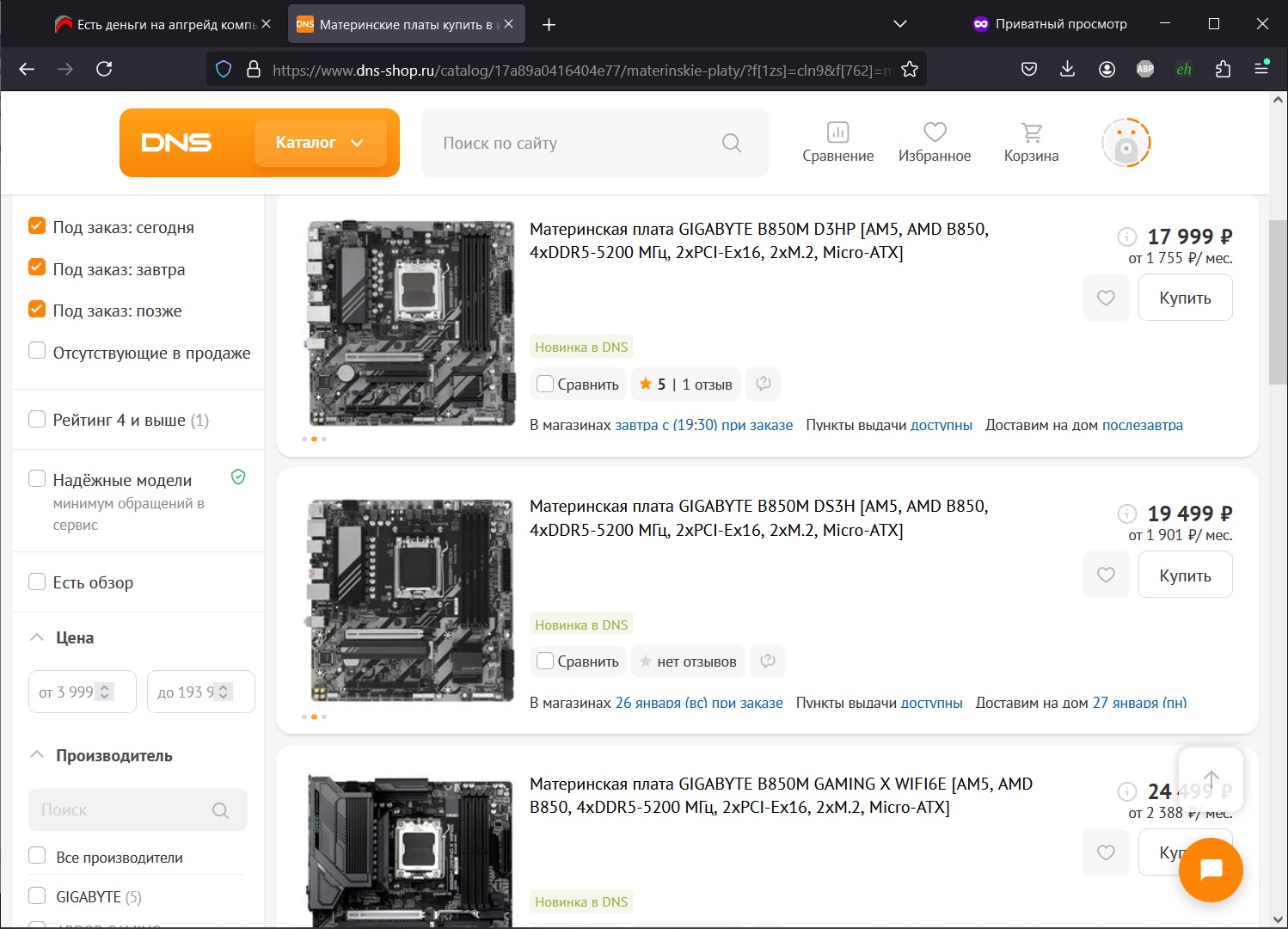Close the 'Есть деньги на апгрейд' tab
The image size is (1288, 929).
tap(266, 24)
